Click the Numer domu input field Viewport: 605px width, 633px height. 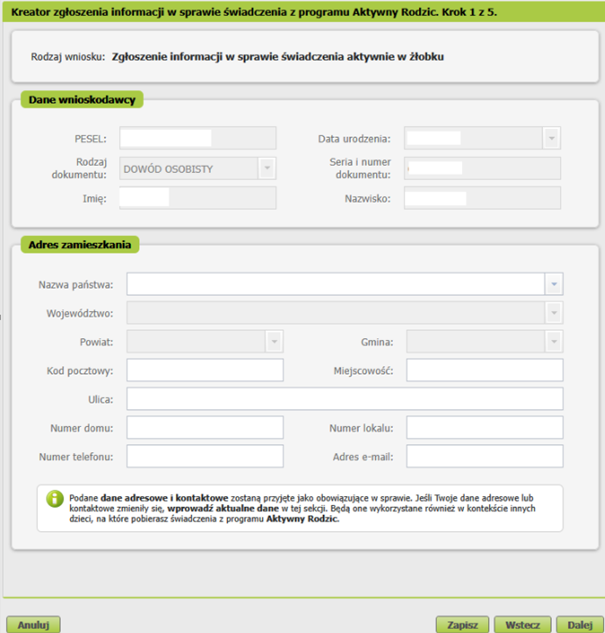tap(205, 428)
